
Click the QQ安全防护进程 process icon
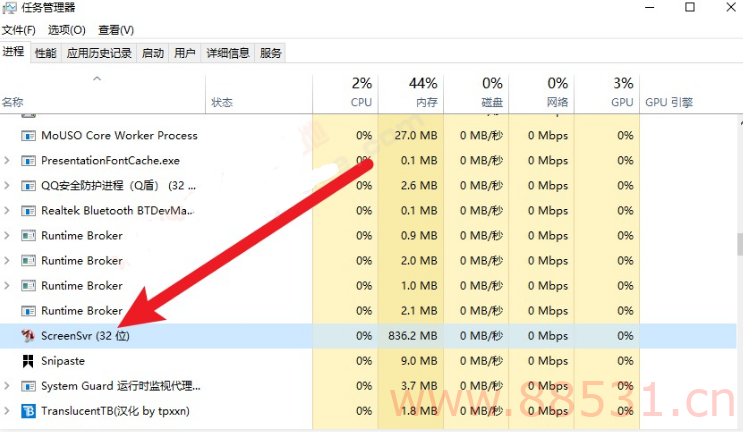(28, 186)
